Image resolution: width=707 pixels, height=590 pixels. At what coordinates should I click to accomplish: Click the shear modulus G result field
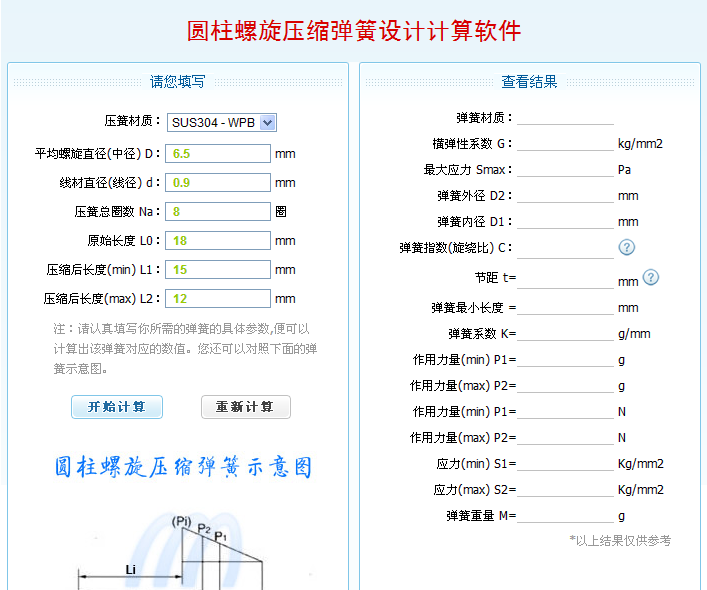(x=565, y=143)
